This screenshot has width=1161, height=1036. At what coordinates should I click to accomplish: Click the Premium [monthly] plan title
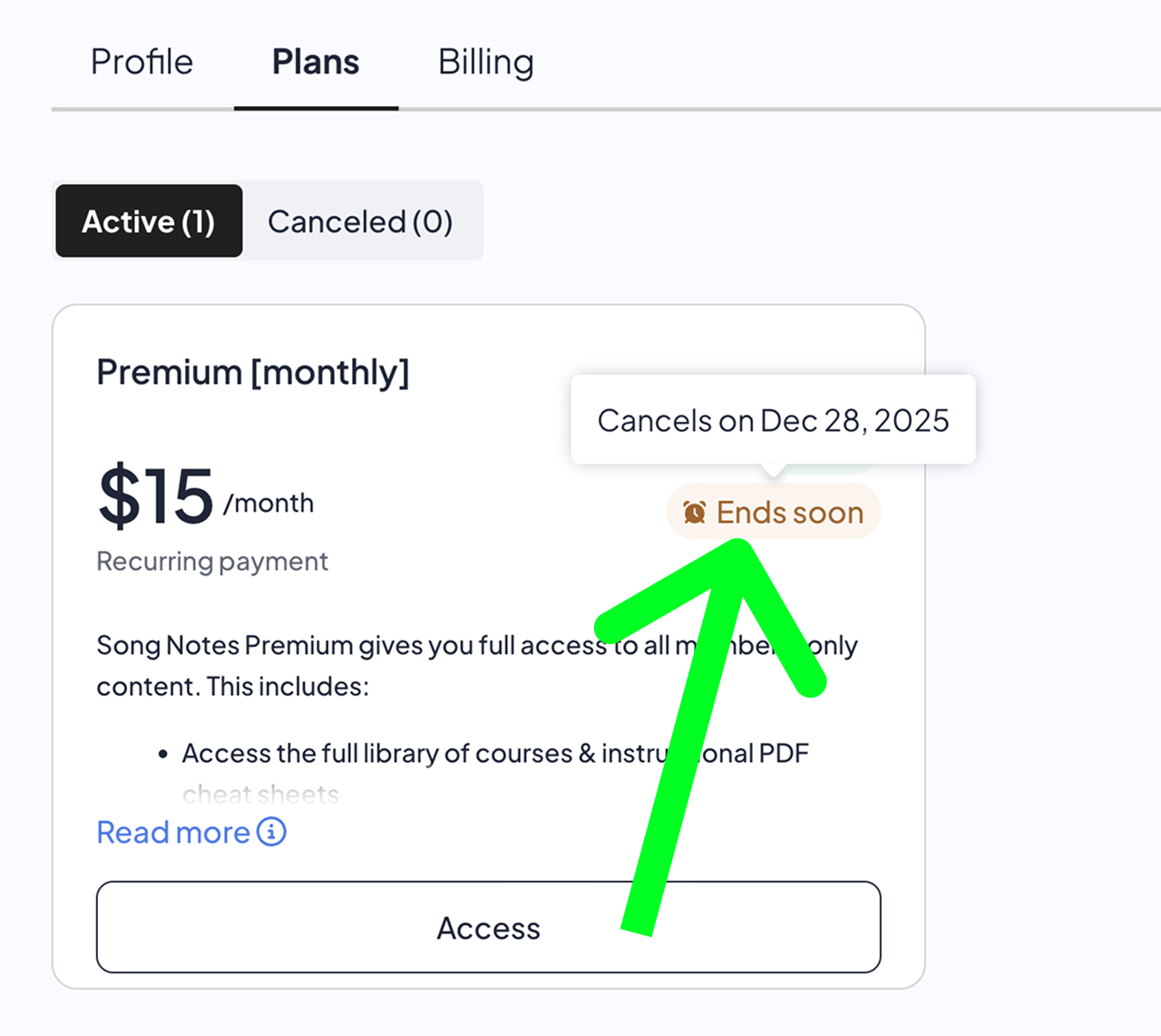(x=253, y=372)
